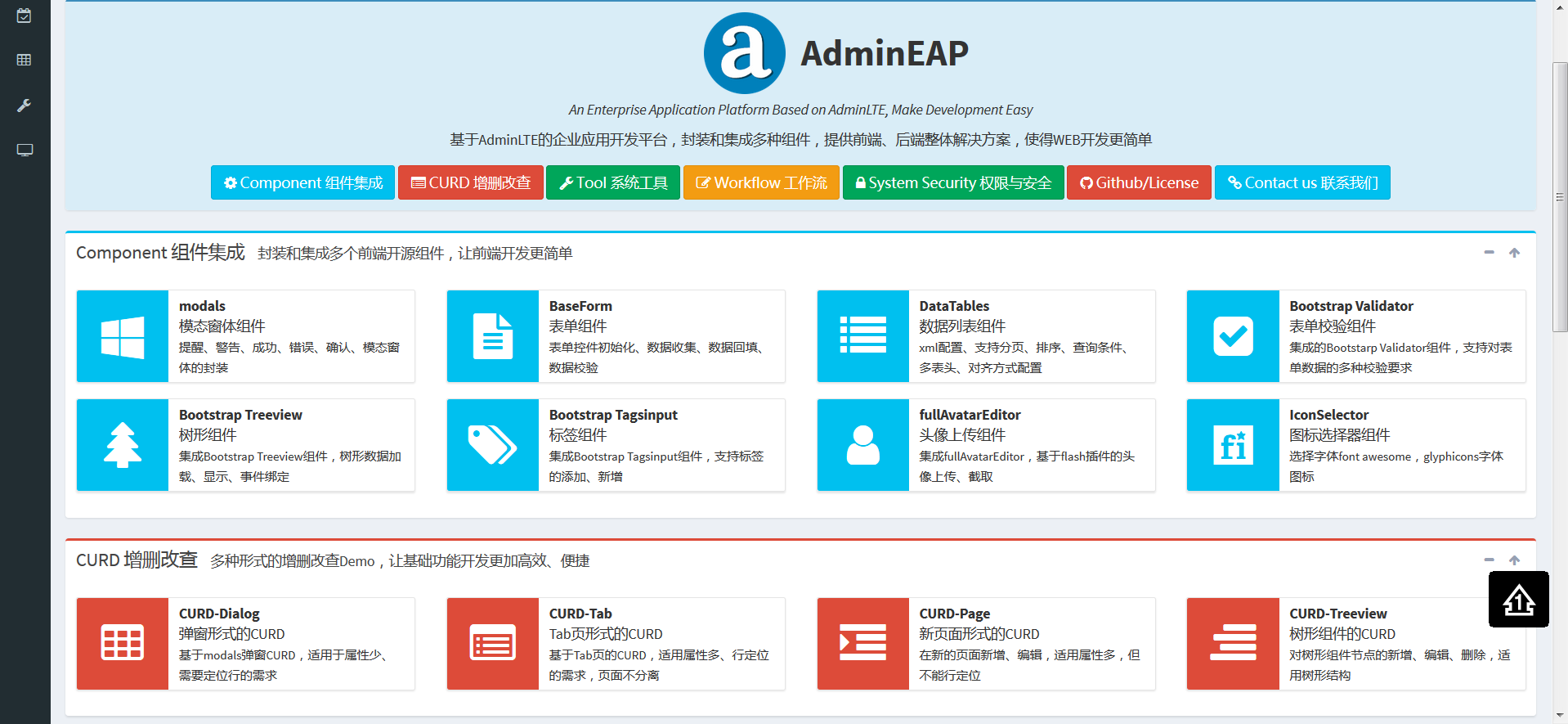
Task: Click the scrollbar down arrow
Action: coord(1560,717)
